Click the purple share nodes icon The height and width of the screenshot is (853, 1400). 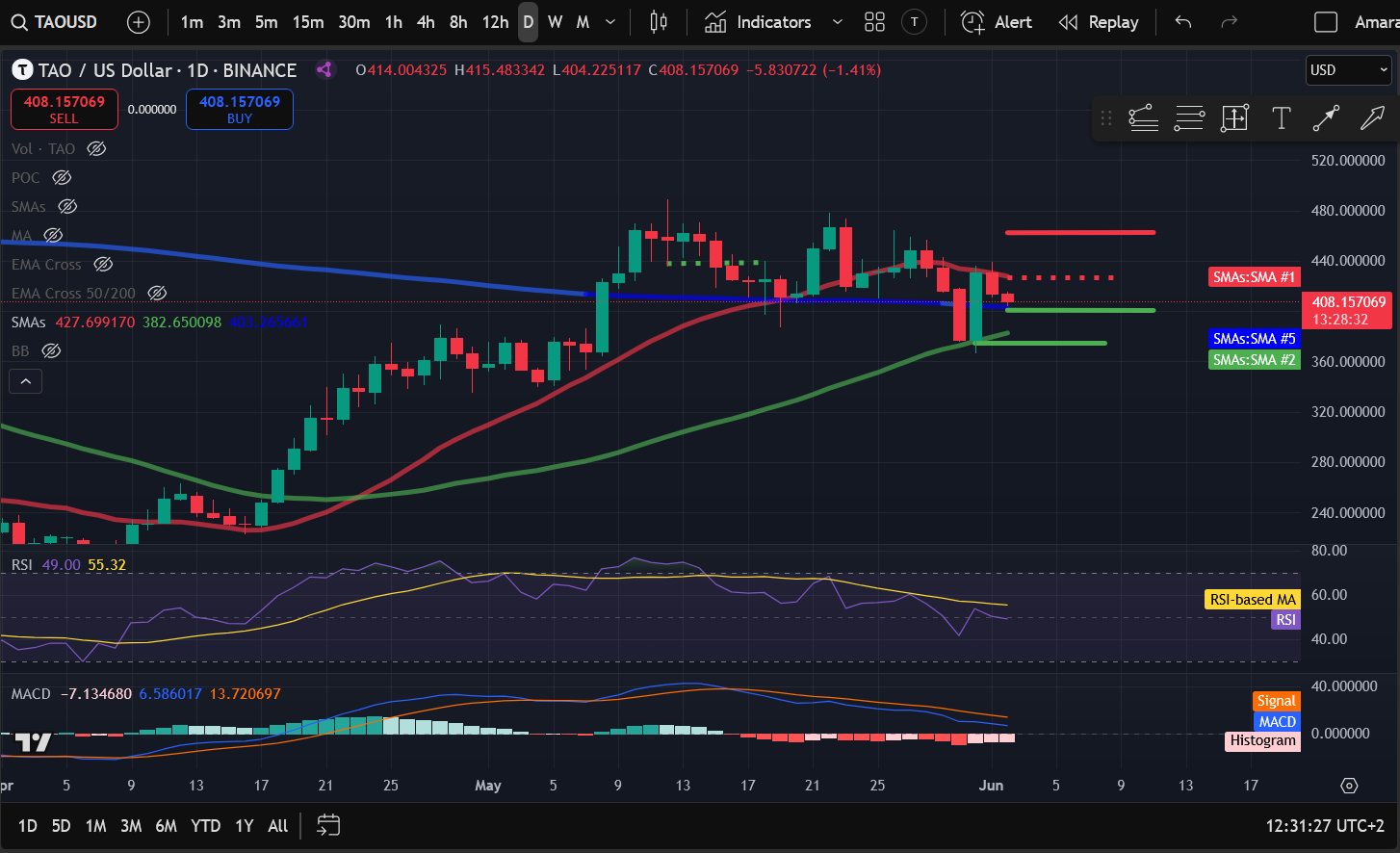(324, 70)
